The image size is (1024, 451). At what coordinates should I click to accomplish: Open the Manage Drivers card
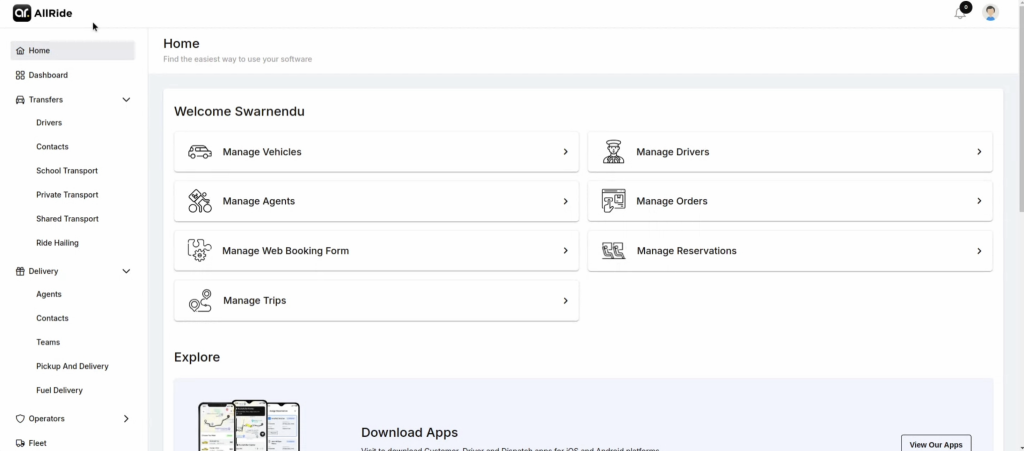(790, 152)
